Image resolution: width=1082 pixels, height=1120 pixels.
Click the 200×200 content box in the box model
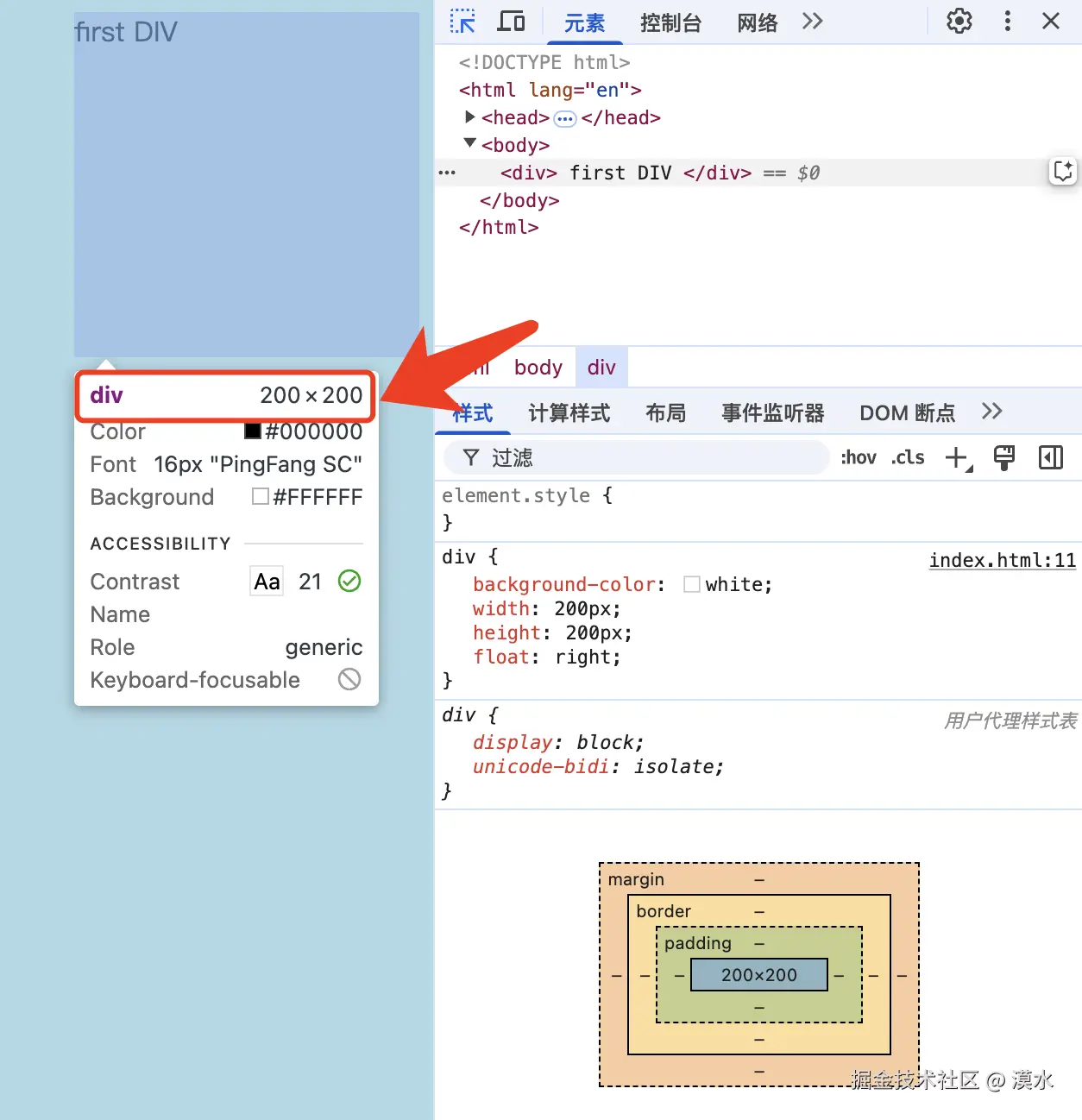[759, 975]
